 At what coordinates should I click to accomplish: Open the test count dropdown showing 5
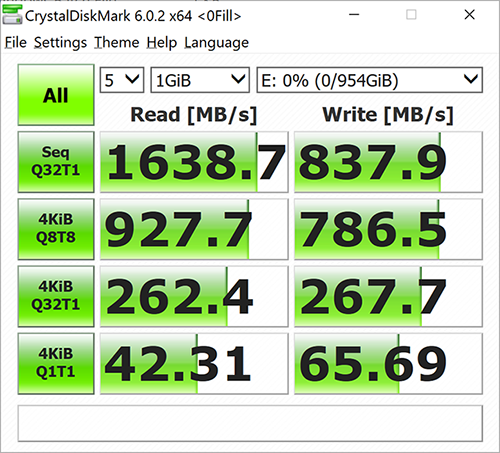click(x=122, y=80)
